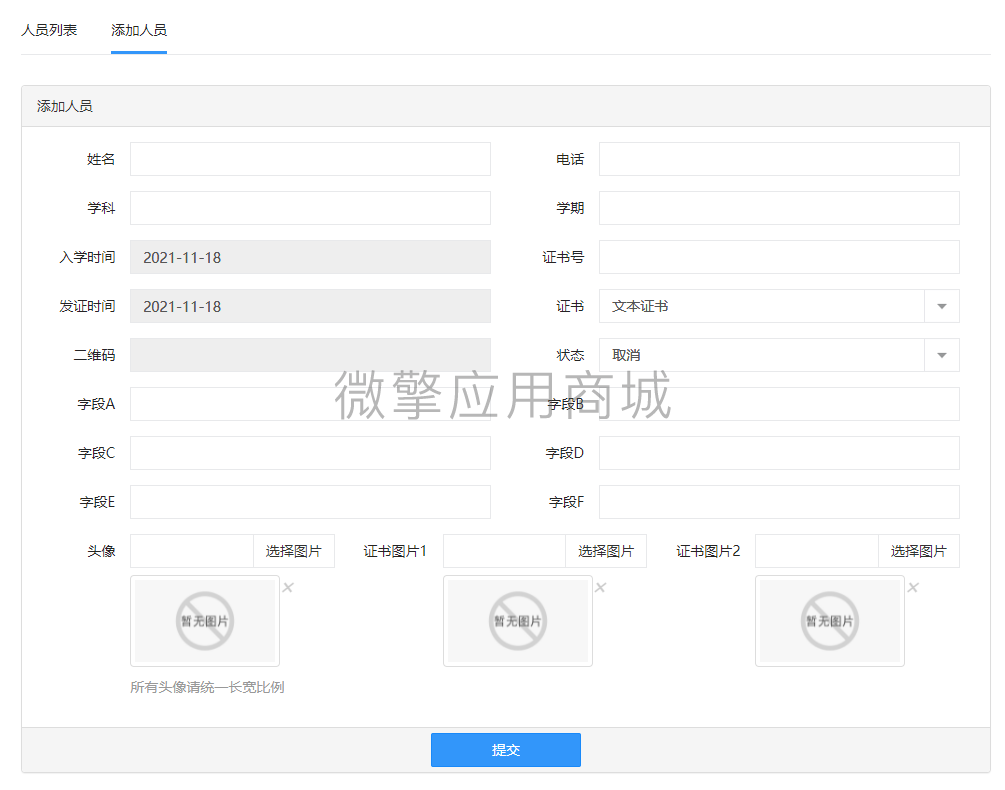Click the 字段C input field
This screenshot has height=790, width=1005.
(310, 453)
